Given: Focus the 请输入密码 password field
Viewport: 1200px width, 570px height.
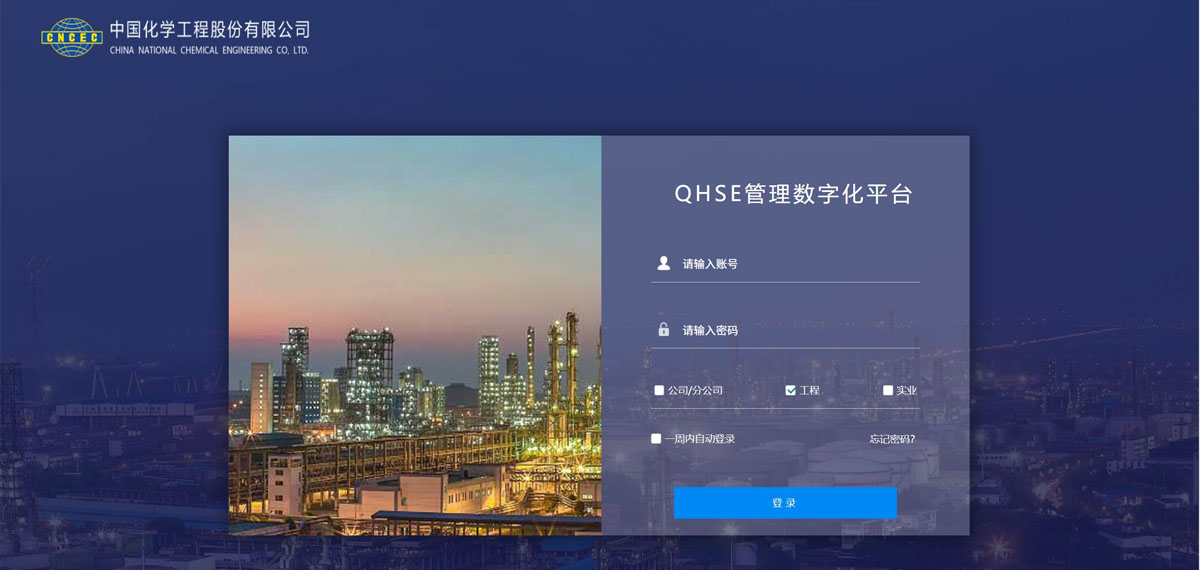Looking at the screenshot, I should [x=785, y=330].
